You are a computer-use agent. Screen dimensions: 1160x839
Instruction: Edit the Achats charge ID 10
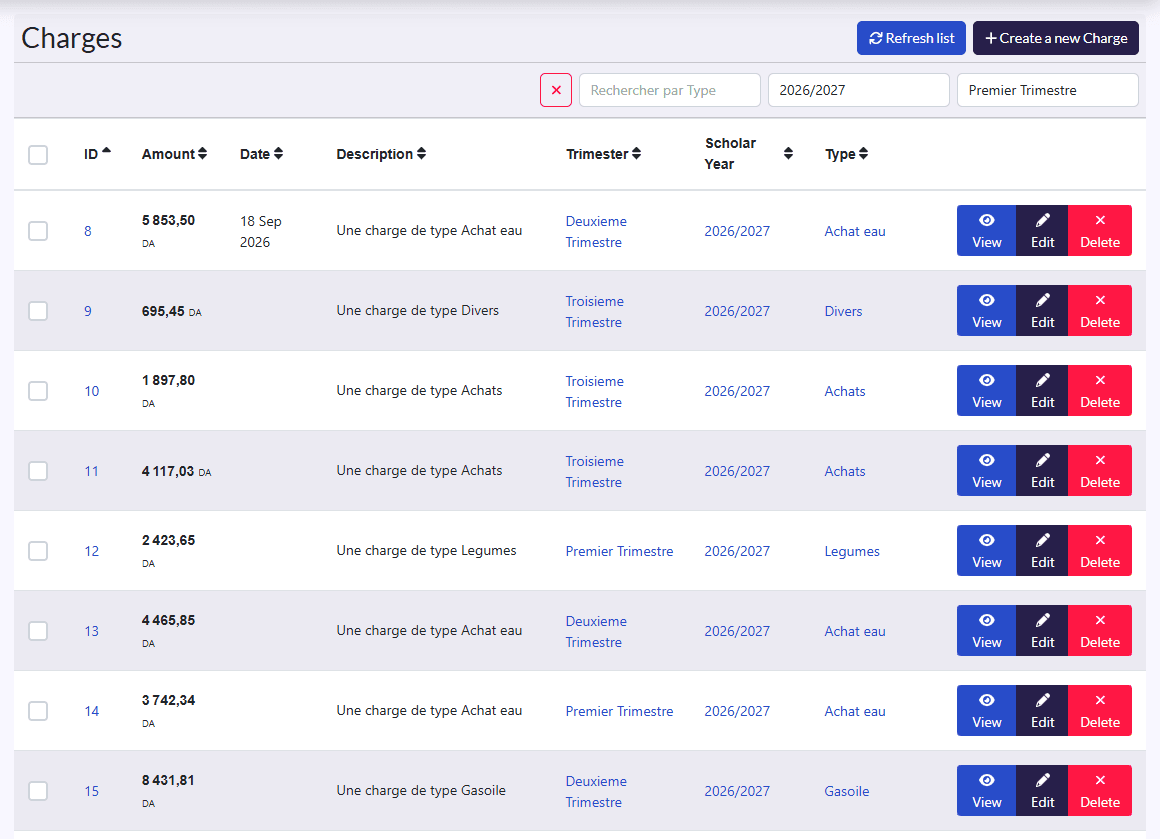[x=1042, y=391]
